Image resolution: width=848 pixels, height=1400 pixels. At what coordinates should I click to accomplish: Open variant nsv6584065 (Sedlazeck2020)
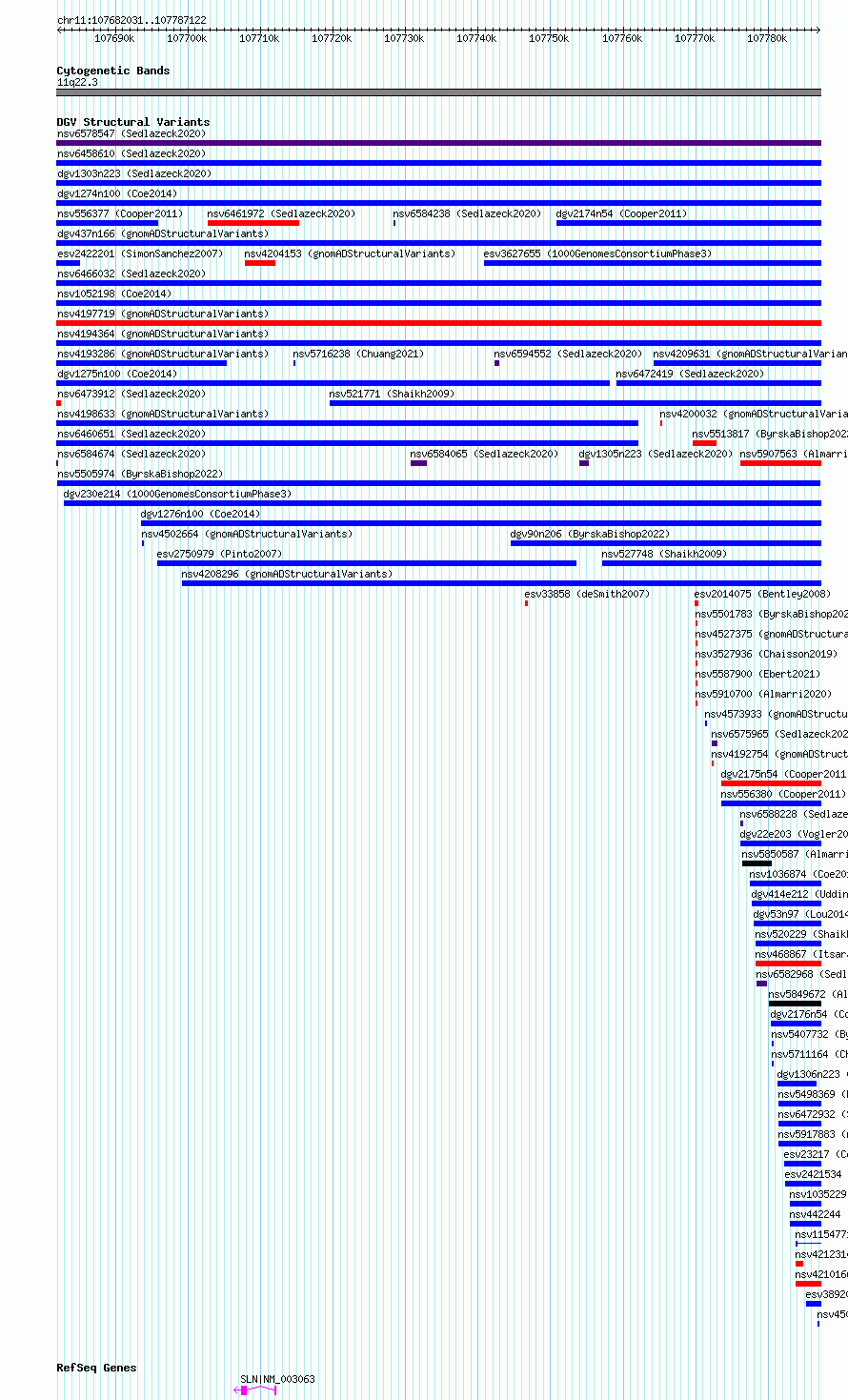[x=485, y=454]
